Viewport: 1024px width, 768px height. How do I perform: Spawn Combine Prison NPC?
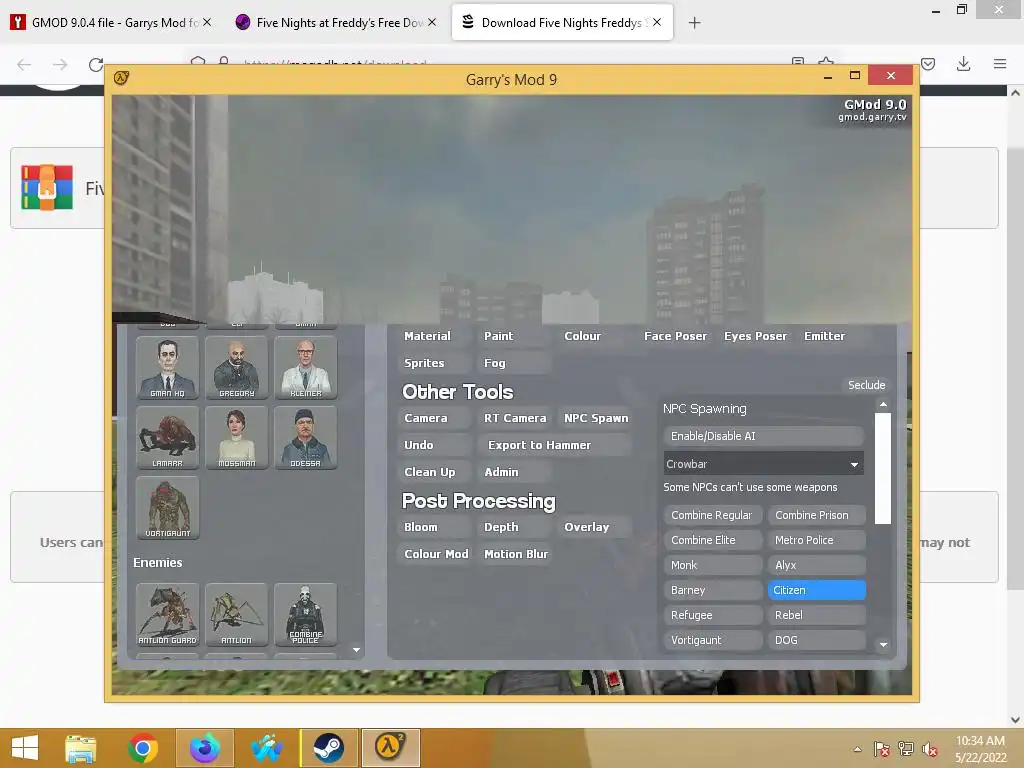point(816,515)
